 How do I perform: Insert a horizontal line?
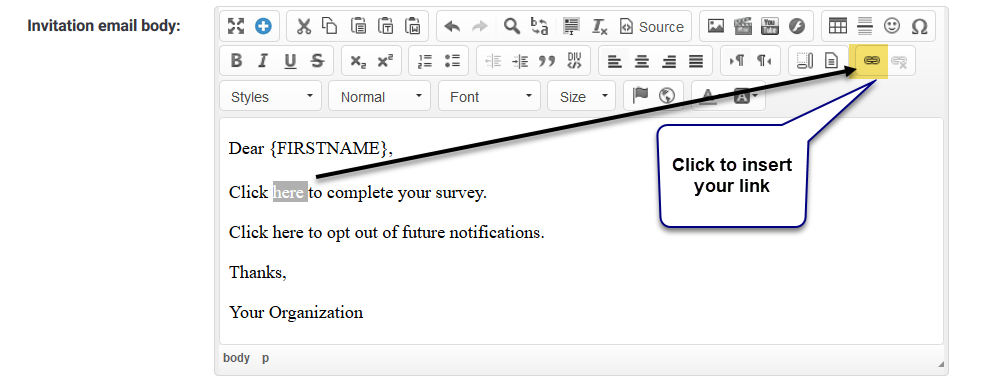[x=865, y=26]
